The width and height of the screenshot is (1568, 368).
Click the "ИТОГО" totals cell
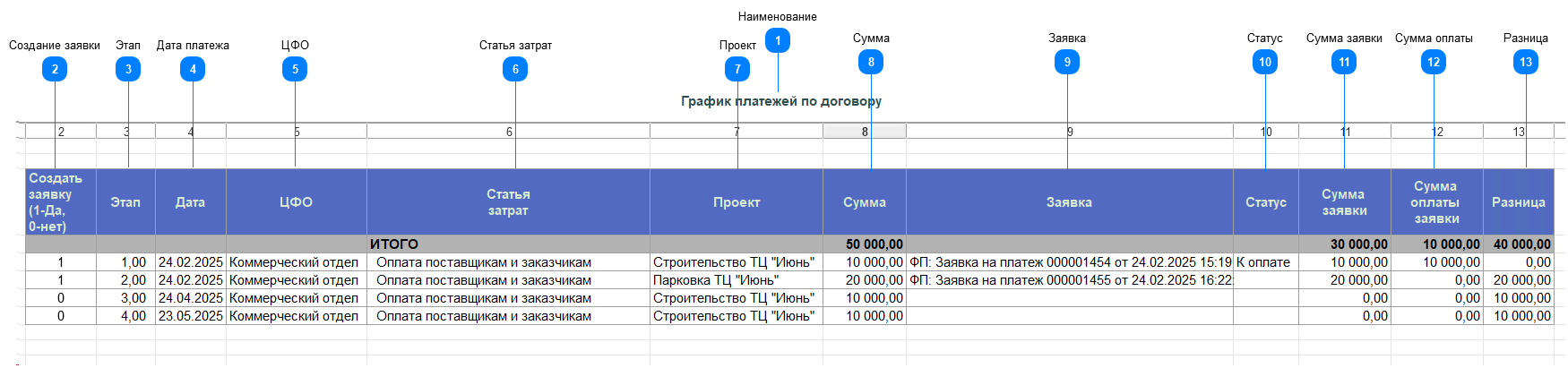coord(508,244)
